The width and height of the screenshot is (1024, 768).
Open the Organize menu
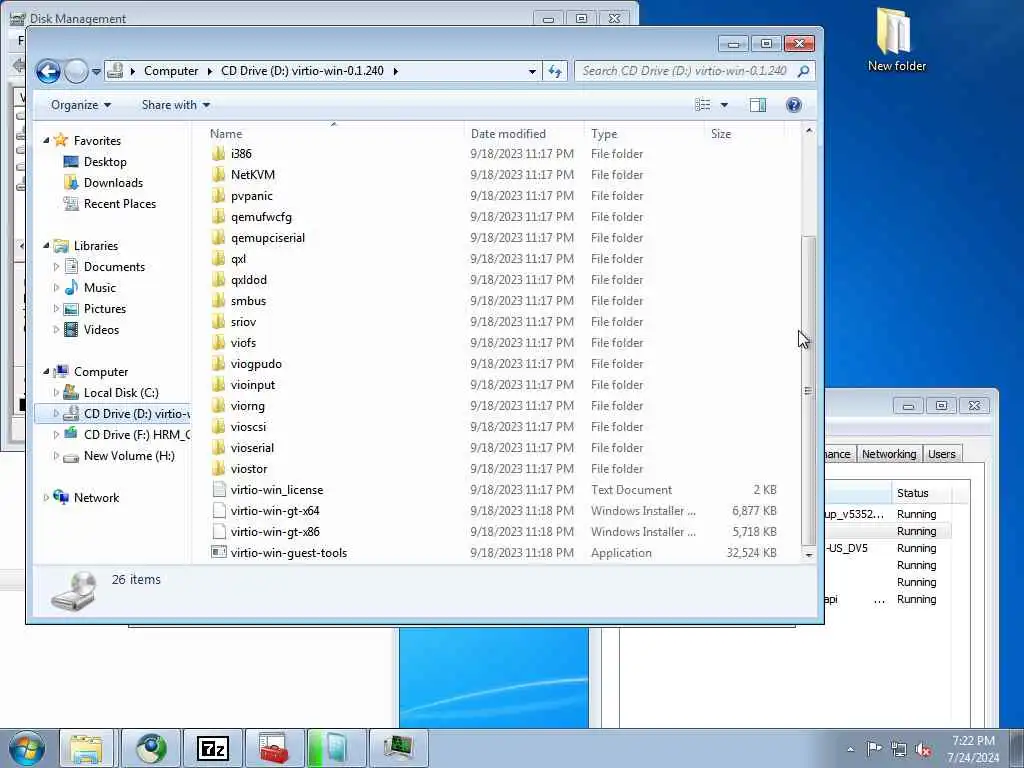(81, 105)
